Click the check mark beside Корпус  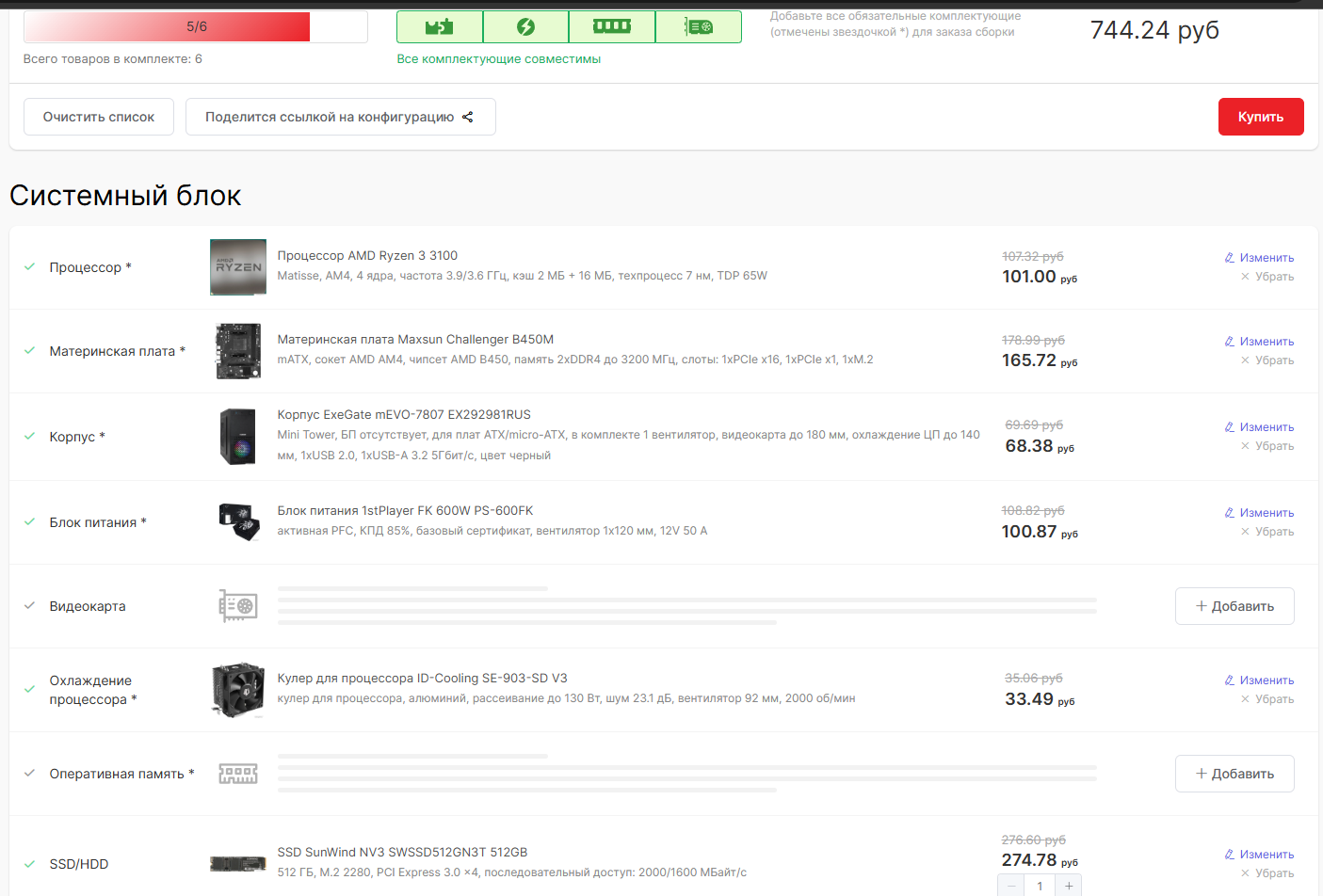point(30,437)
